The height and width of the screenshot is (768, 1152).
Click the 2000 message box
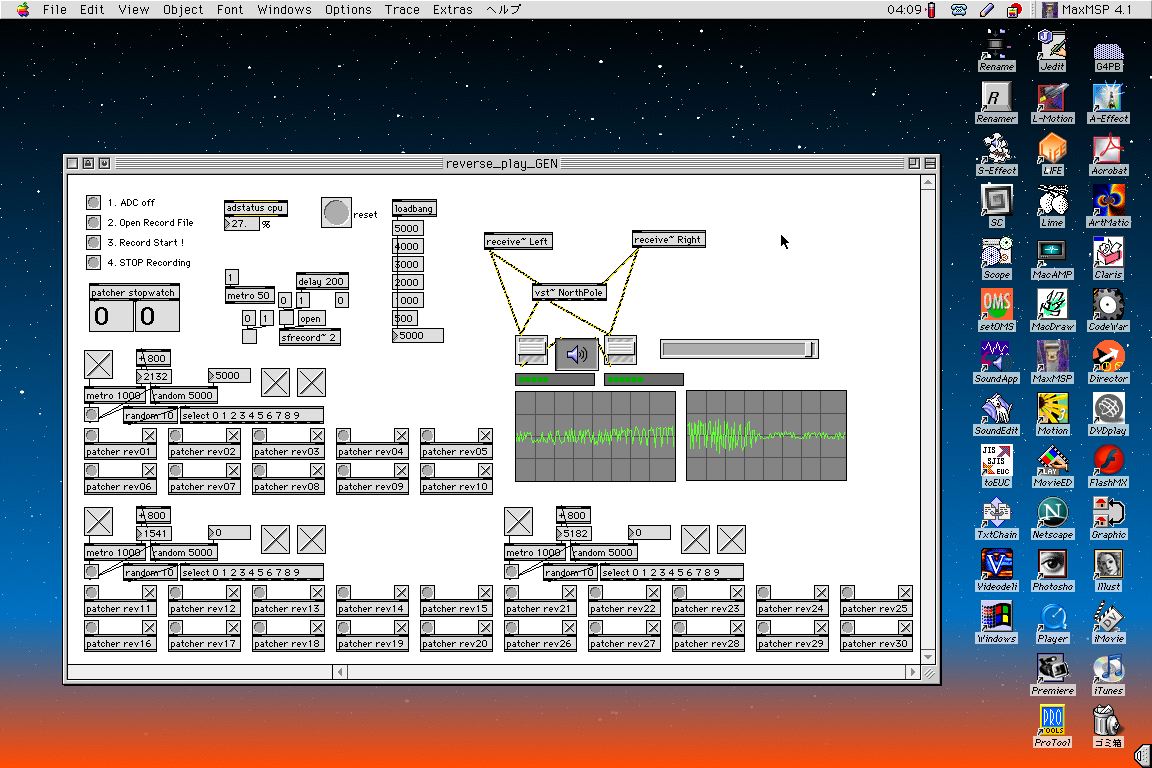tap(407, 282)
